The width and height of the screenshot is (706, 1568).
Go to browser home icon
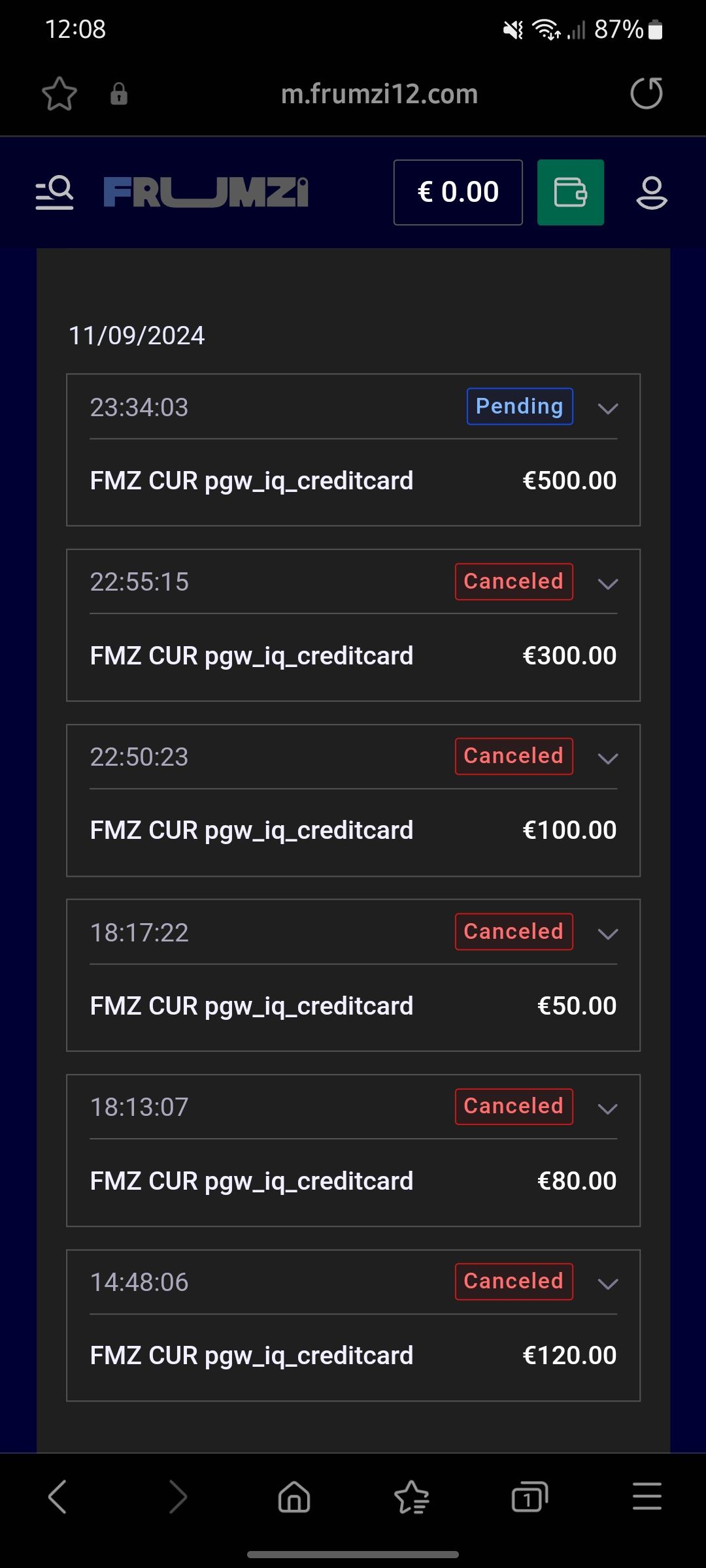coord(294,1496)
